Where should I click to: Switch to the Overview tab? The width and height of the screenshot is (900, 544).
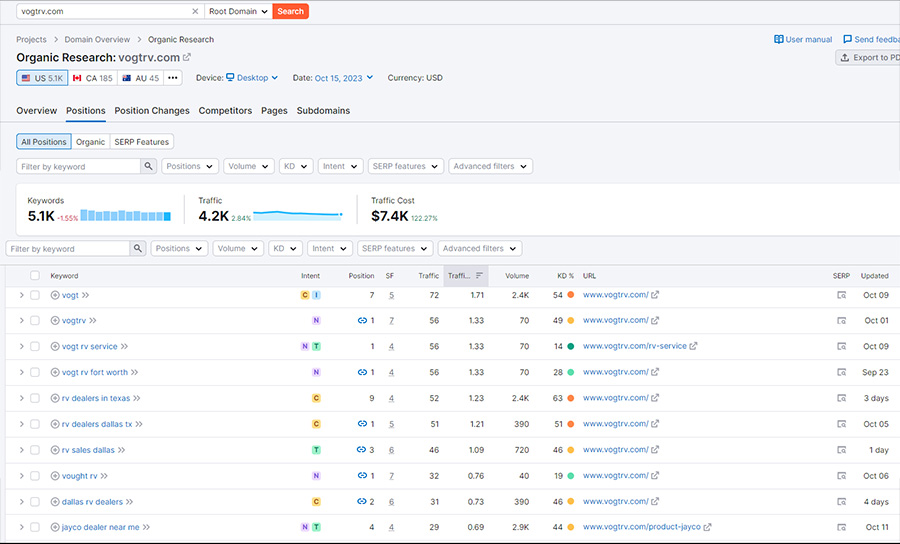coord(37,111)
